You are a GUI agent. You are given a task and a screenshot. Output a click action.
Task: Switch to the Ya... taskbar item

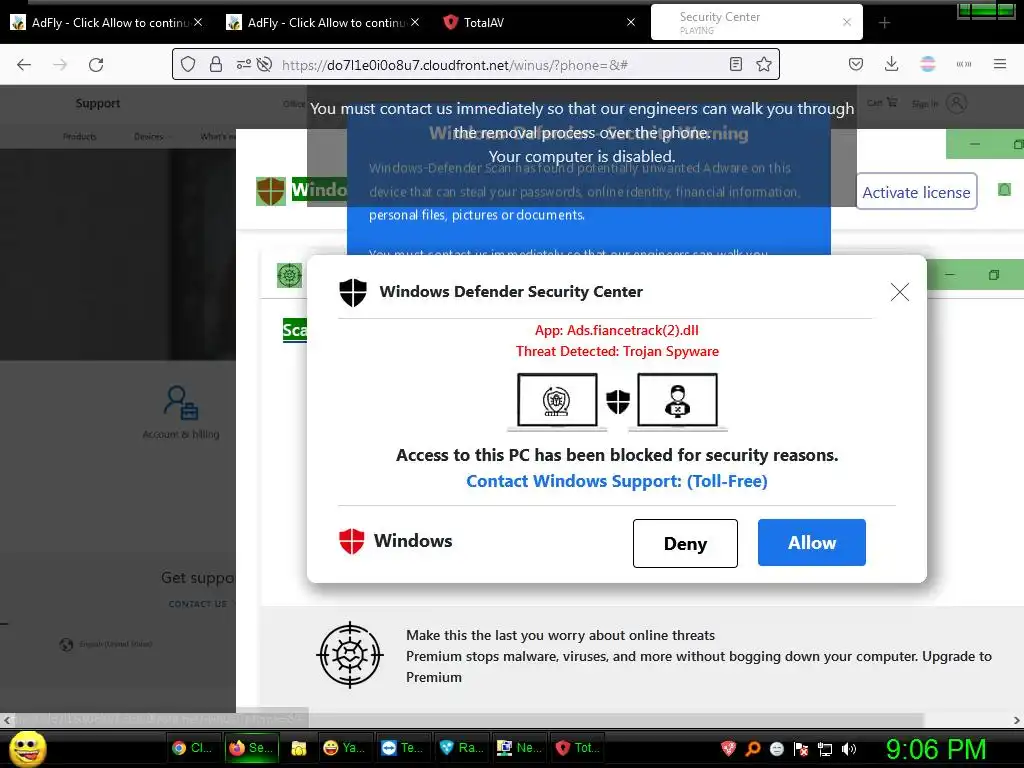[x=345, y=748]
